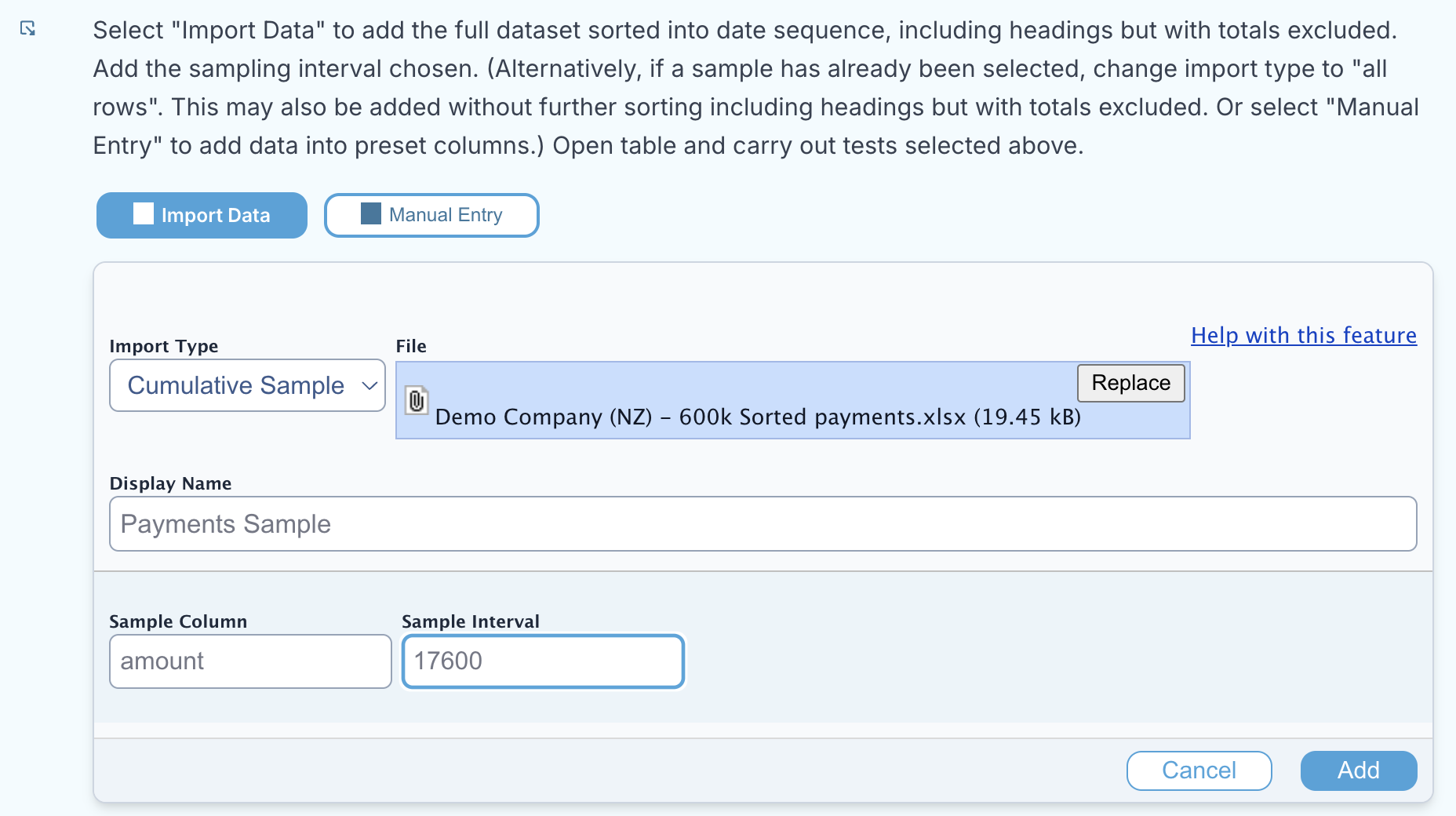Click the Sample Column label

click(x=178, y=621)
